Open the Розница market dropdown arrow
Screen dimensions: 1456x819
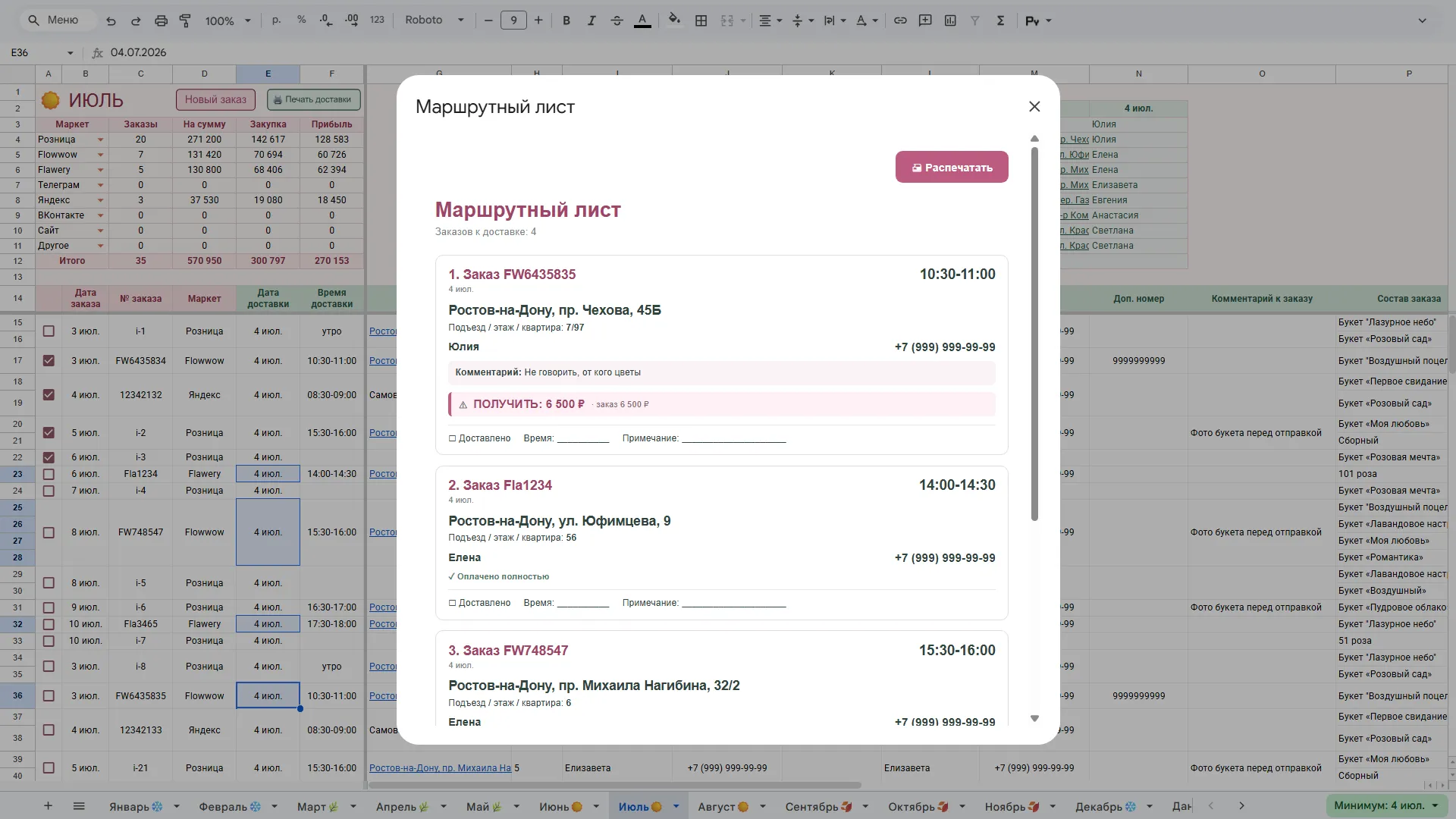click(x=100, y=140)
